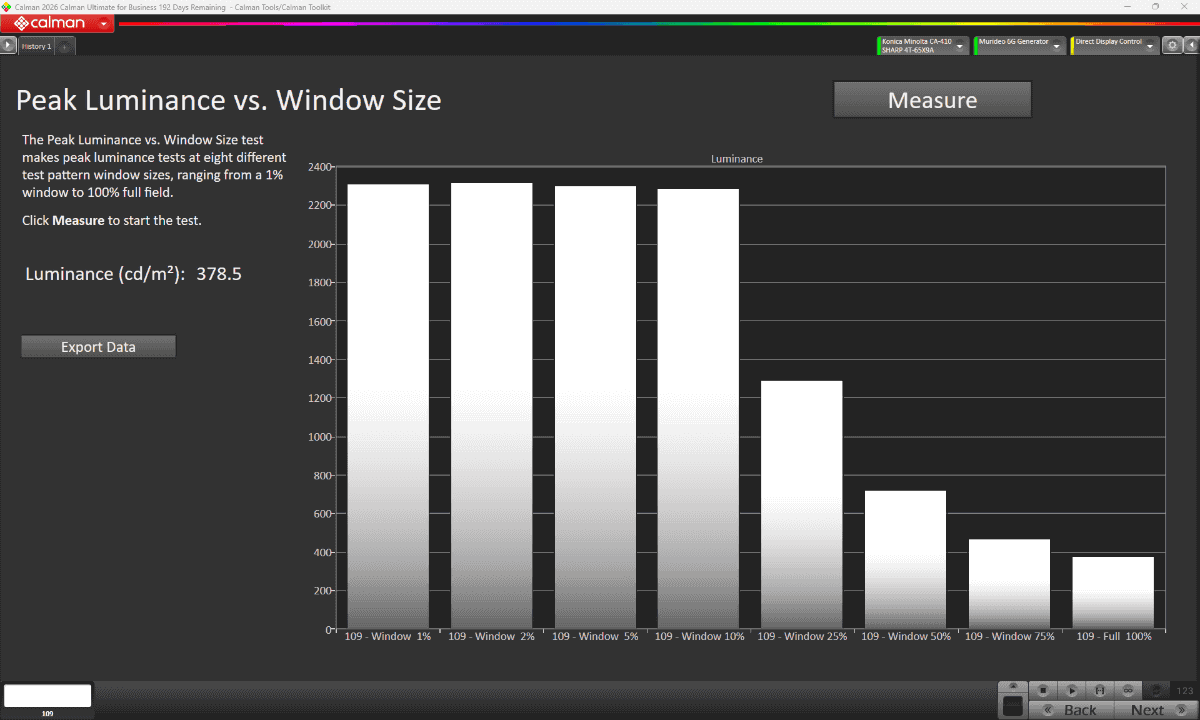Viewport: 1200px width, 720px height.
Task: Click the Export Data button
Action: [98, 347]
